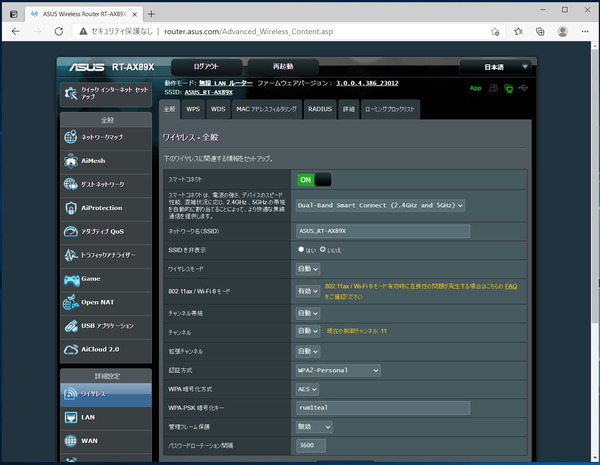Open the Wireless Mode dropdown
The image size is (600, 465).
(x=308, y=269)
